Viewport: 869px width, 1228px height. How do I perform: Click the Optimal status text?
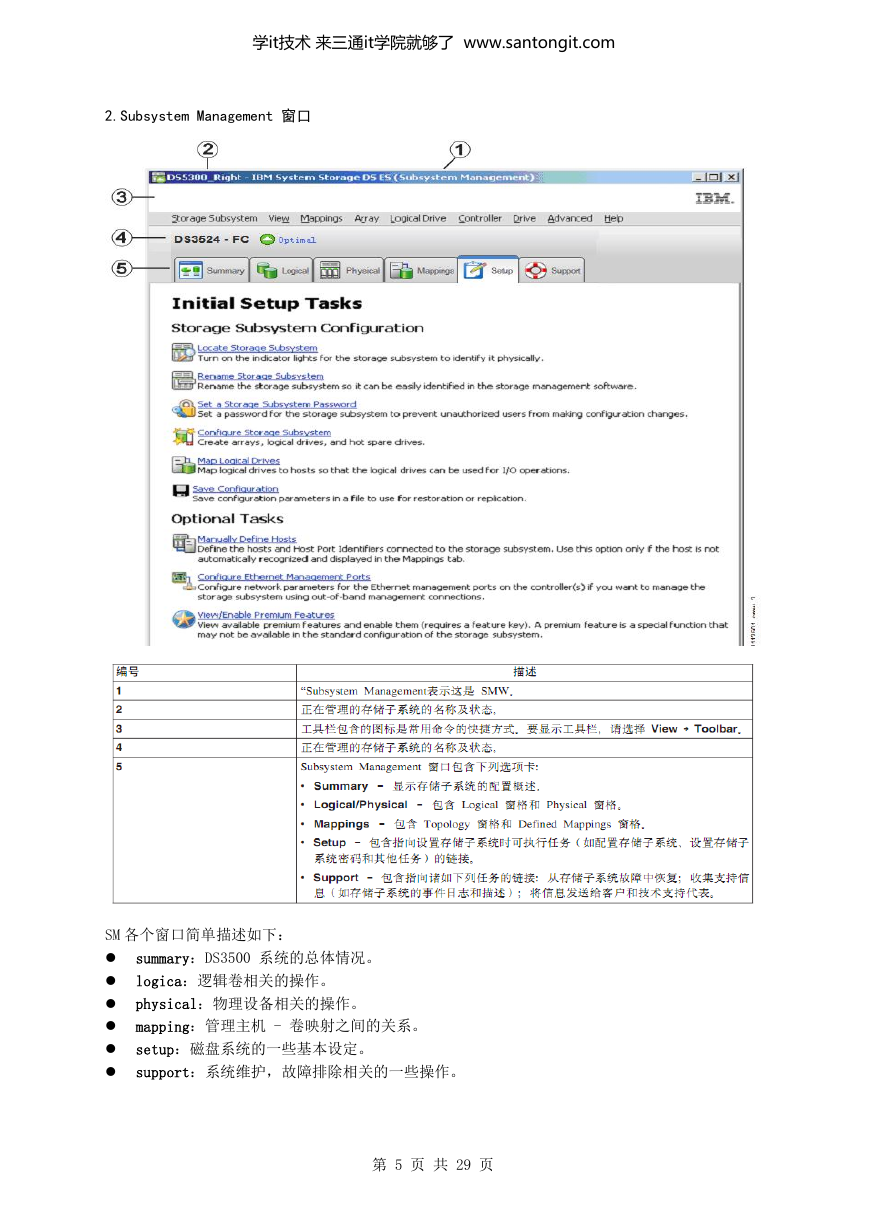(297, 240)
